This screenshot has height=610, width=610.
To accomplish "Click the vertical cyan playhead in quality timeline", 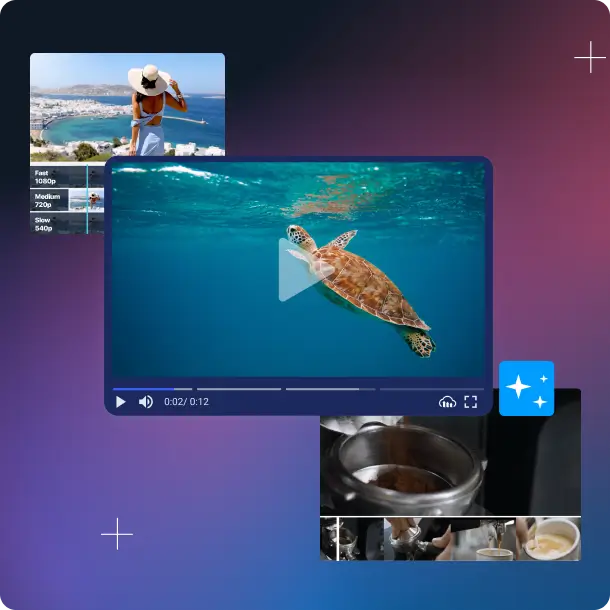I will point(87,199).
